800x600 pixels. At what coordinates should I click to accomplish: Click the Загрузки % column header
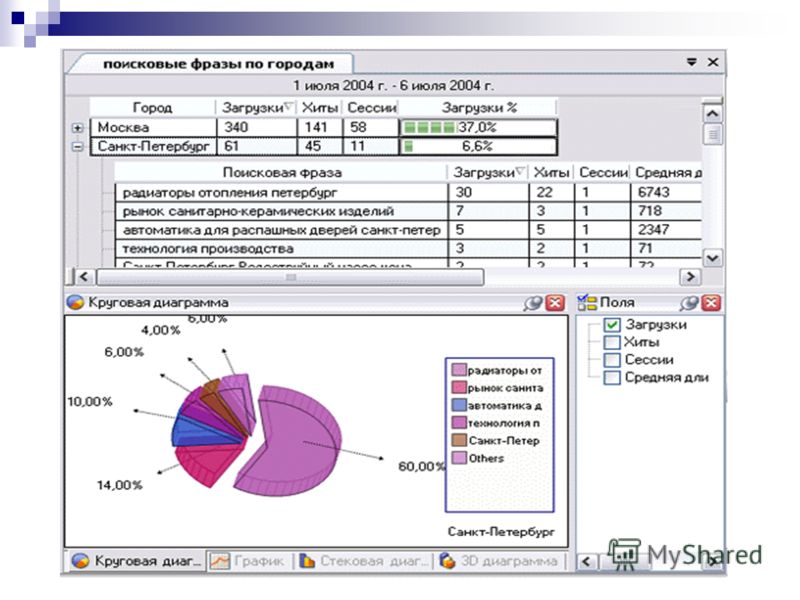(x=479, y=108)
